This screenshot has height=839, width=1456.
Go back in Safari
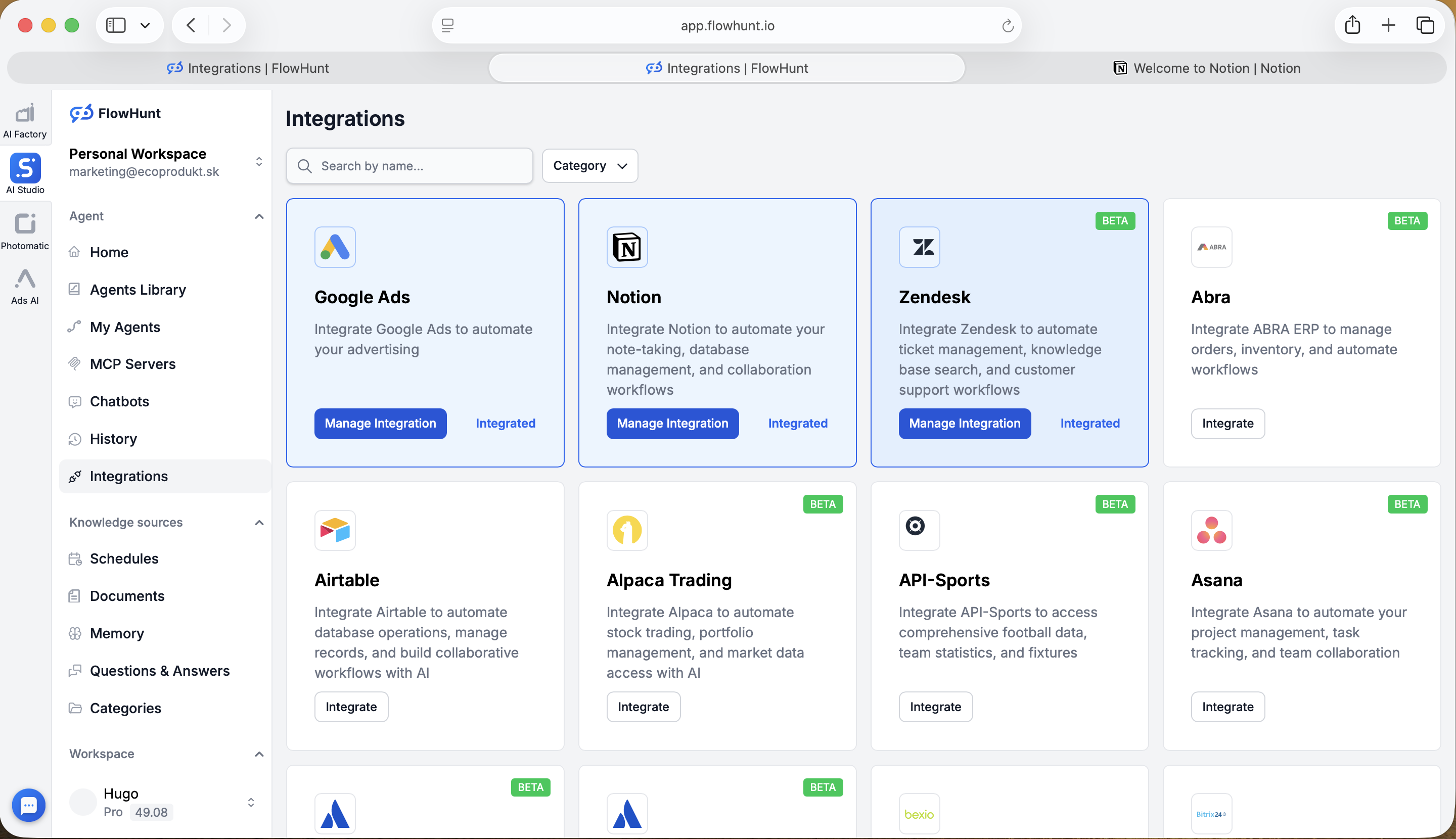click(192, 25)
